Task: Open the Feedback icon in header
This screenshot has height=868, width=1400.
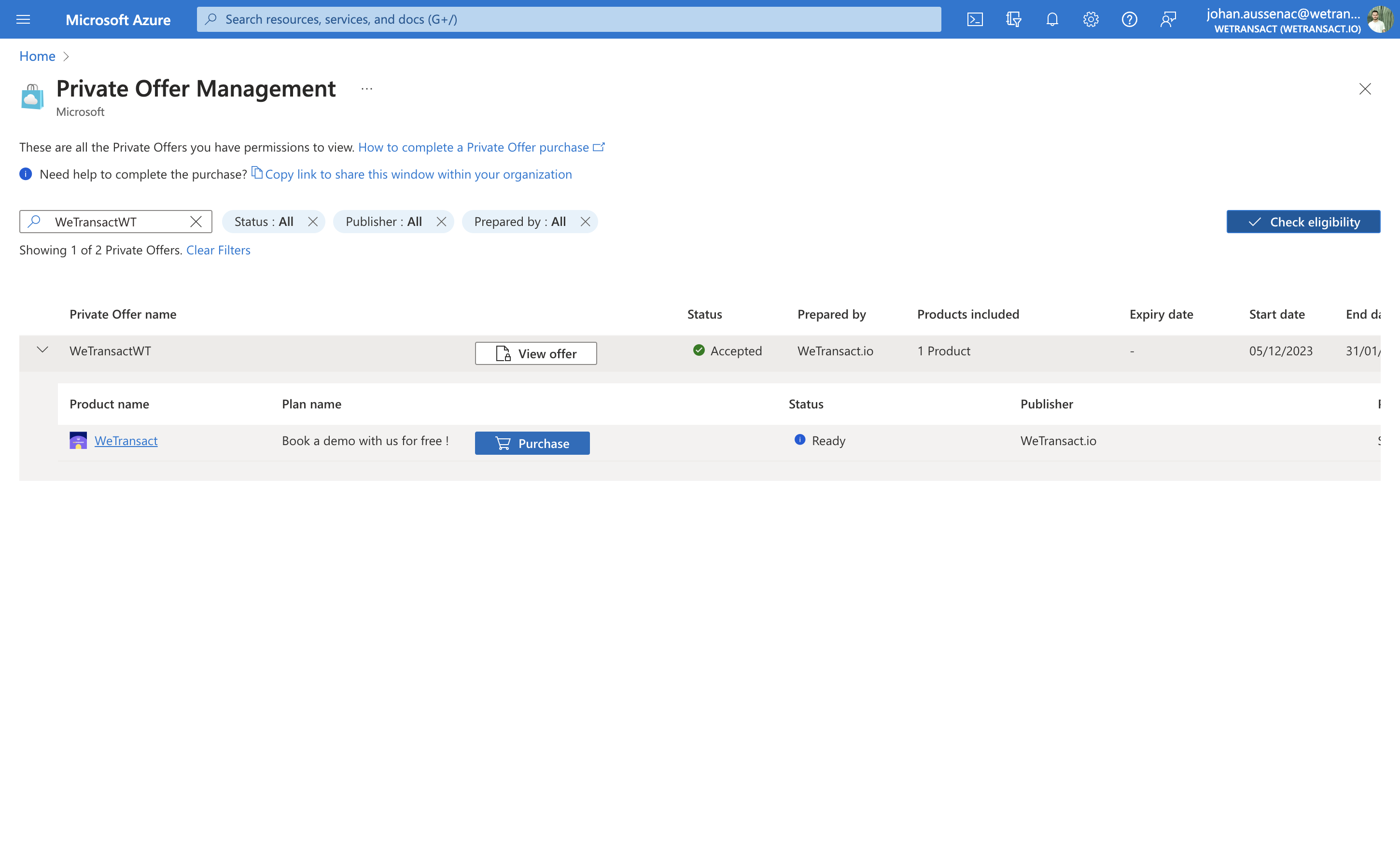Action: (x=1167, y=19)
